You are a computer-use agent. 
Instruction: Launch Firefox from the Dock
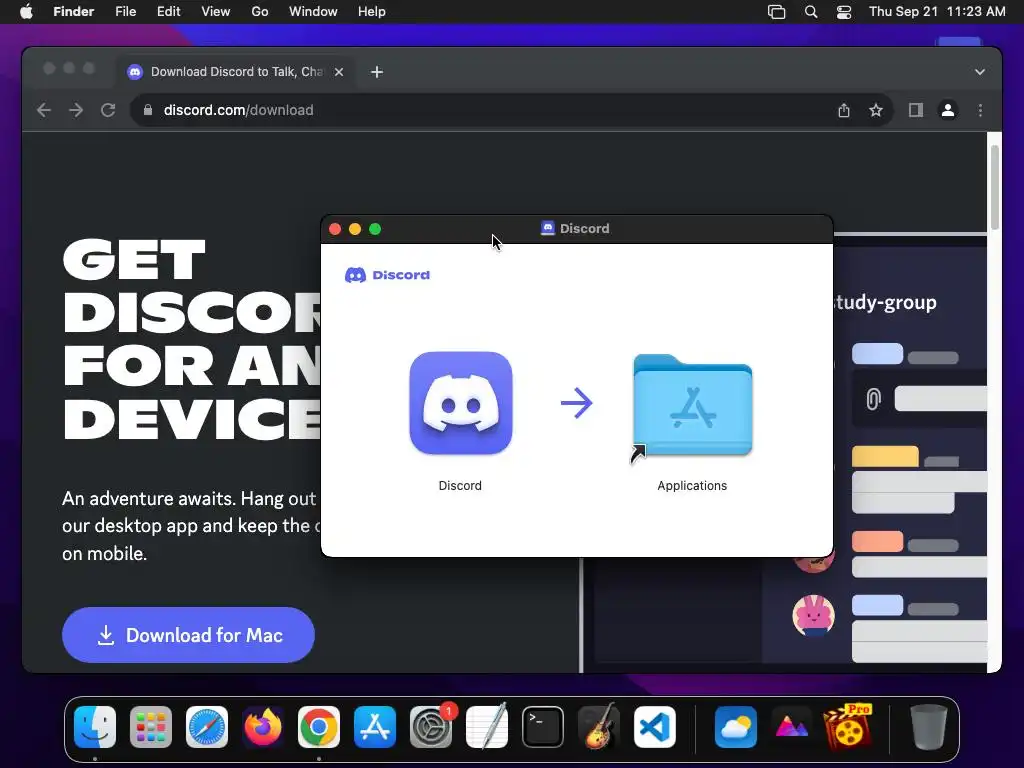[x=263, y=727]
